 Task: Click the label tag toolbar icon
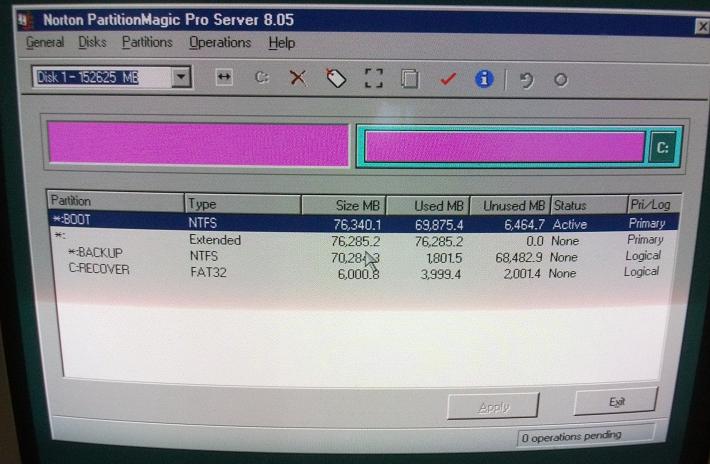coord(336,78)
